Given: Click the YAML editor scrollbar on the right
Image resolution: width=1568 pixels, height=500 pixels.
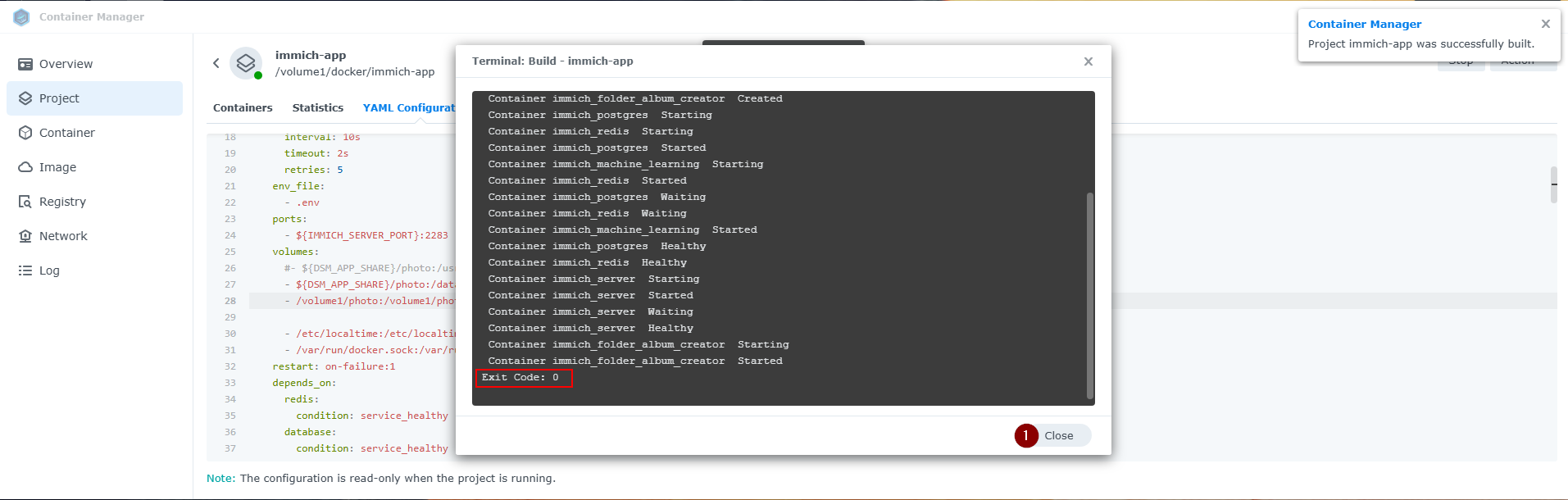Looking at the screenshot, I should click(1553, 184).
